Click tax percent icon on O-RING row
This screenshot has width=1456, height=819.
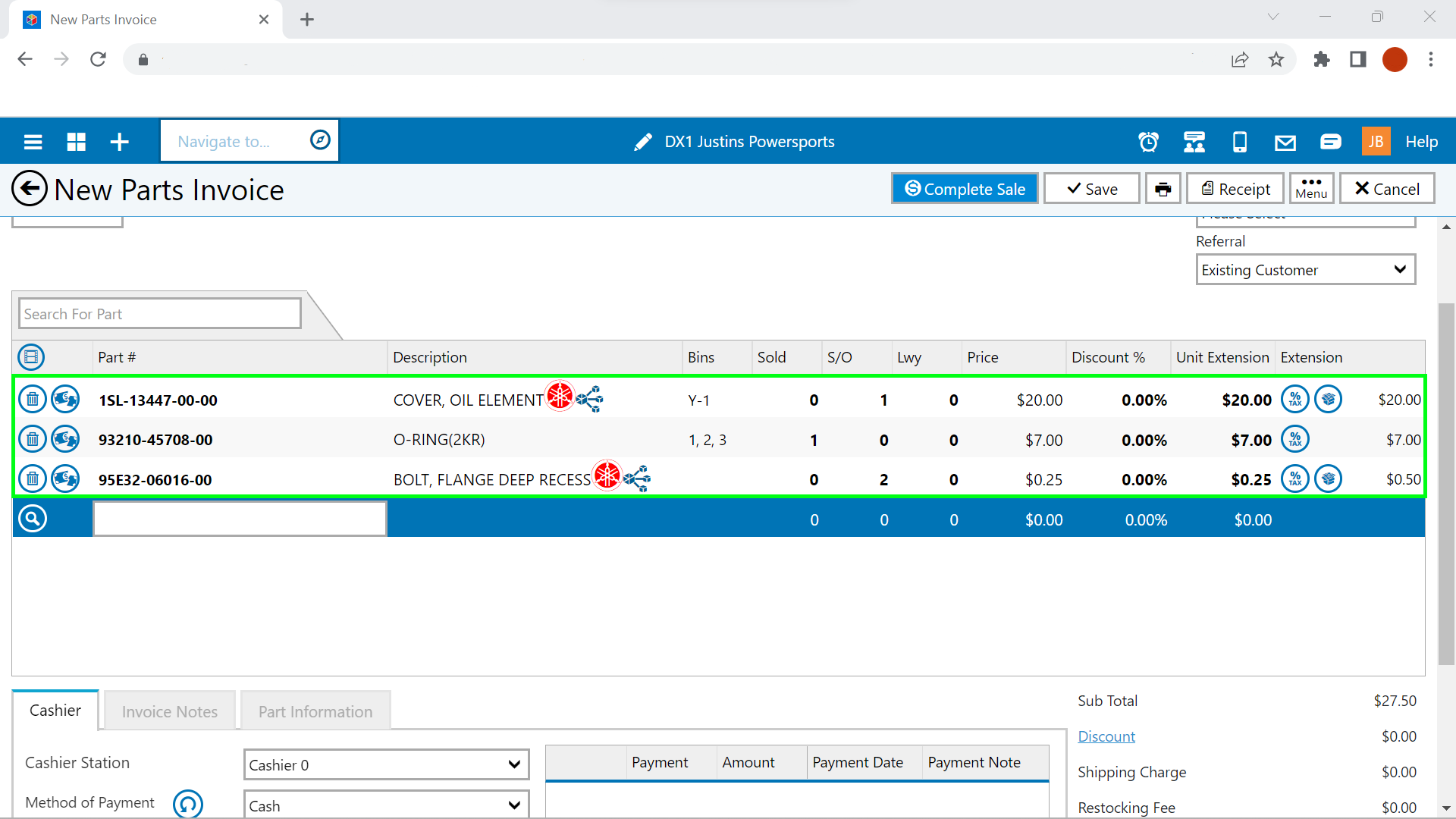coord(1294,439)
